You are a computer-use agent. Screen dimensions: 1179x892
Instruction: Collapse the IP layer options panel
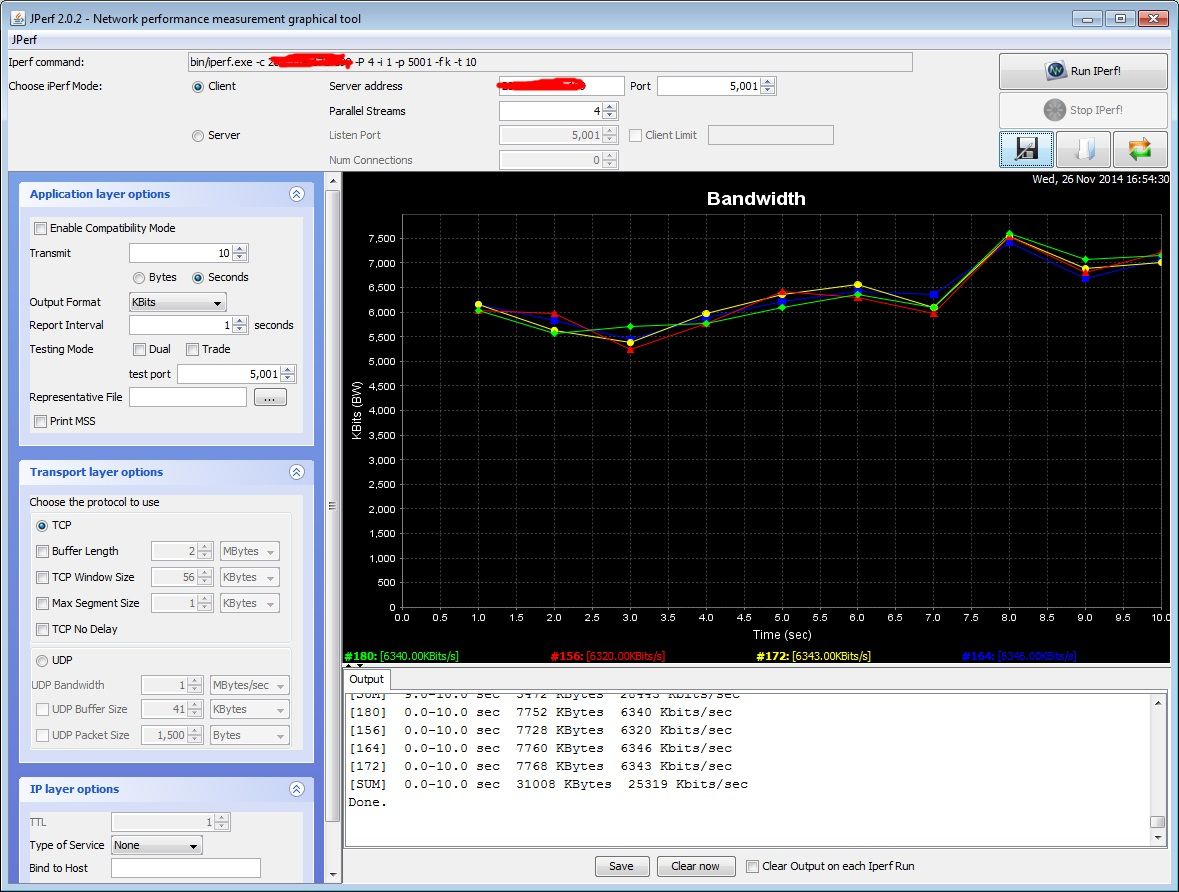tap(296, 789)
